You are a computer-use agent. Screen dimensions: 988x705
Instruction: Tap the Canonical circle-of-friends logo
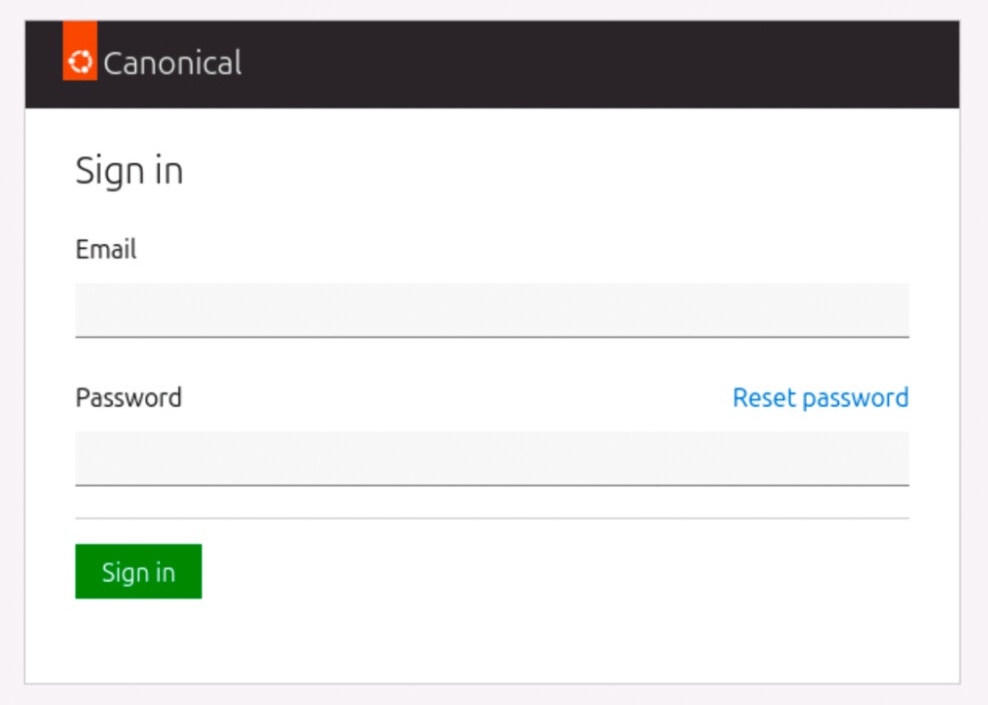pos(80,61)
